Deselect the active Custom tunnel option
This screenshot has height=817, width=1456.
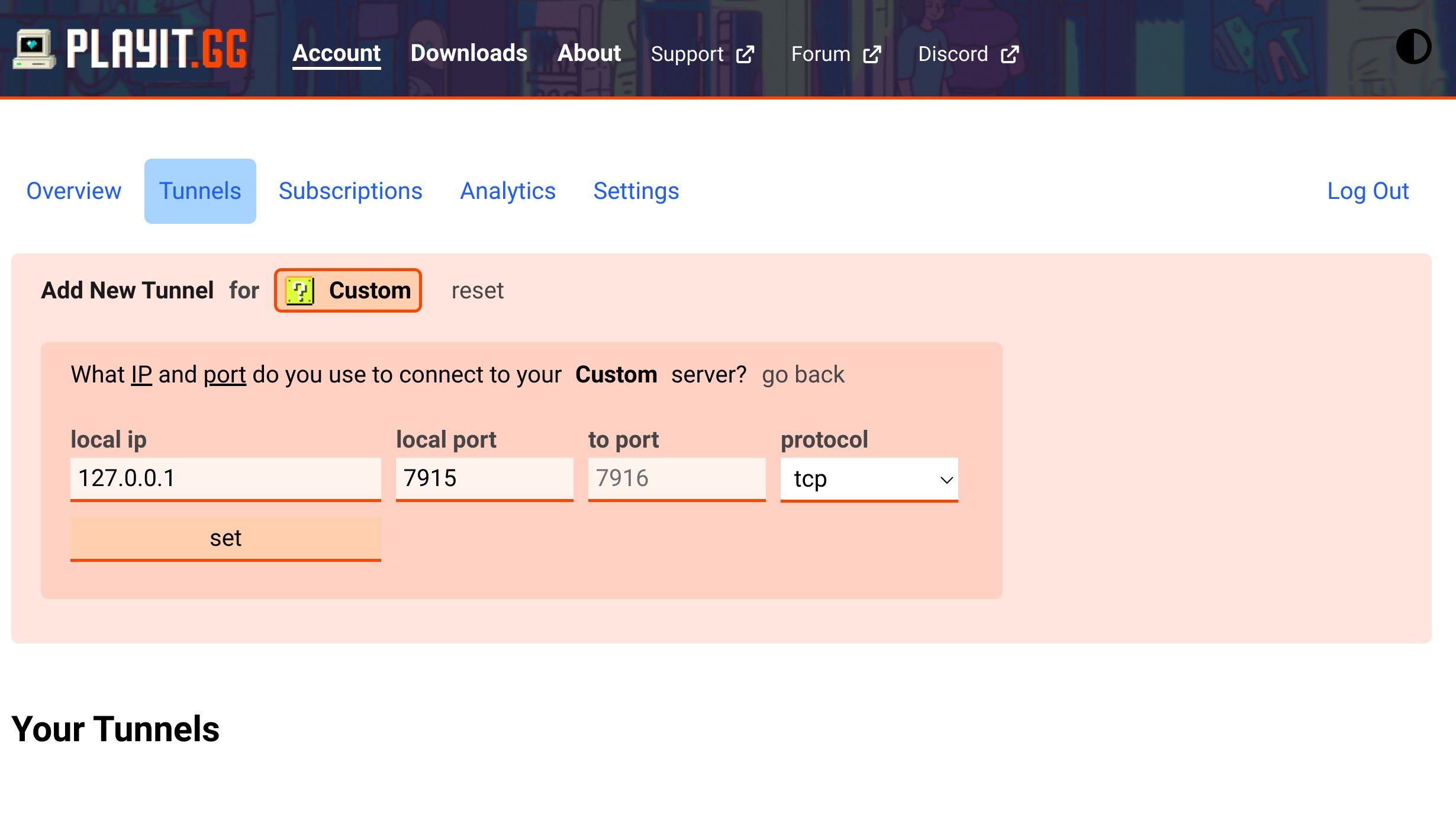coord(347,290)
